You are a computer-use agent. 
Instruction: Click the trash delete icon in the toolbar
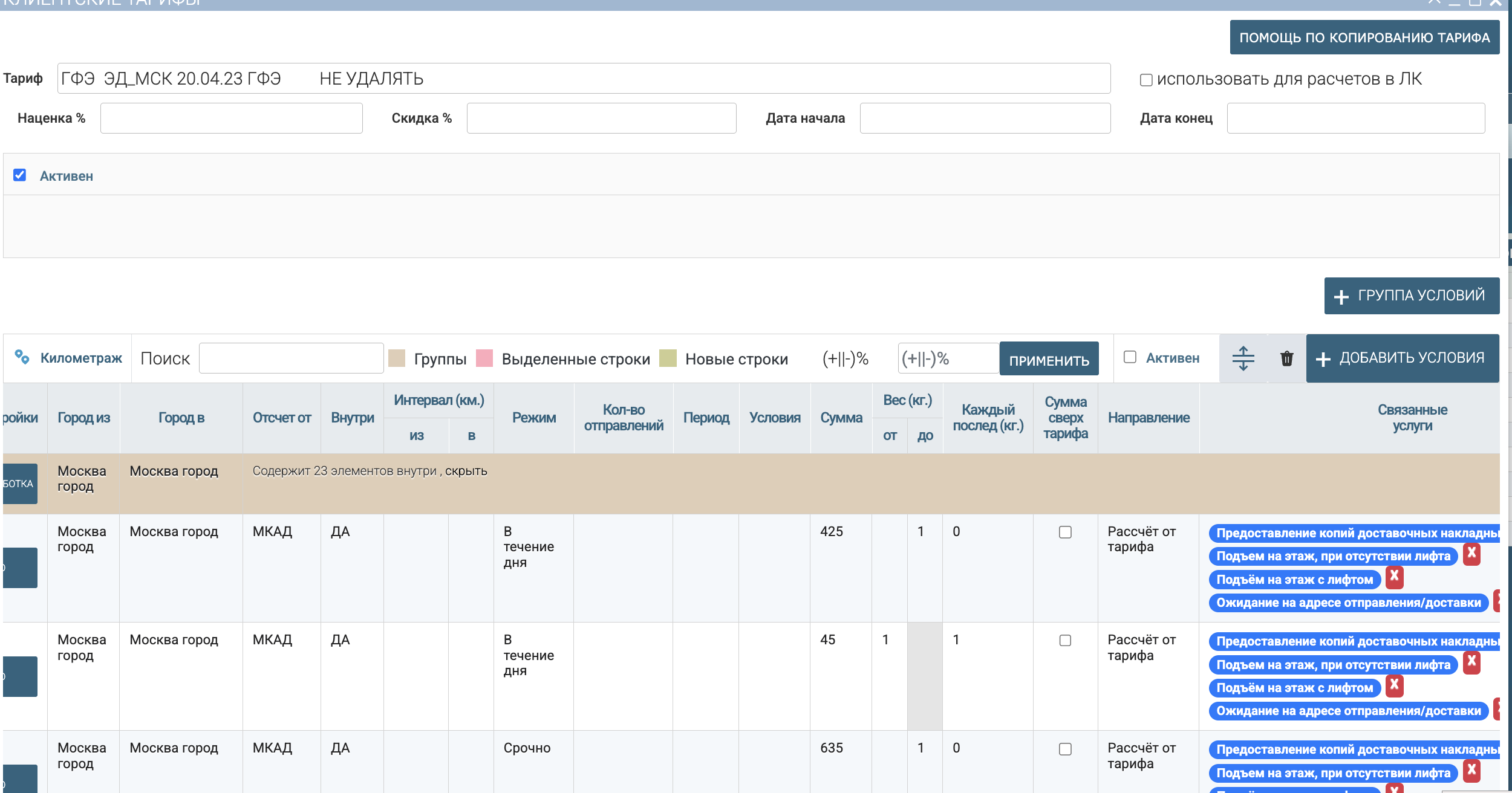[1286, 358]
